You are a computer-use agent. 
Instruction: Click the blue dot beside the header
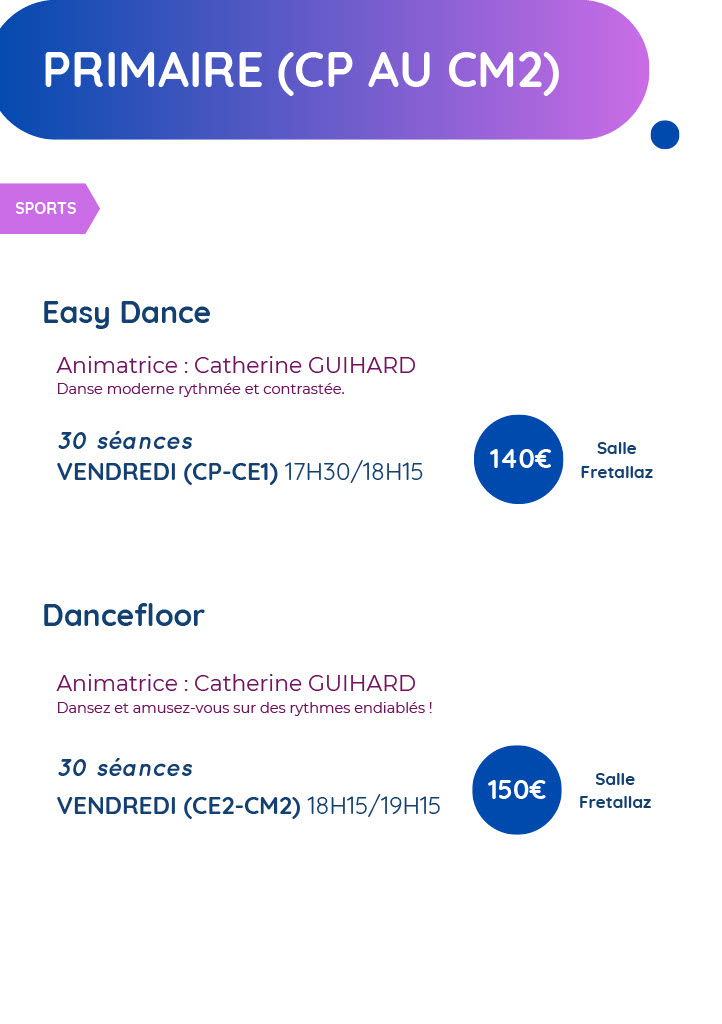[x=664, y=135]
